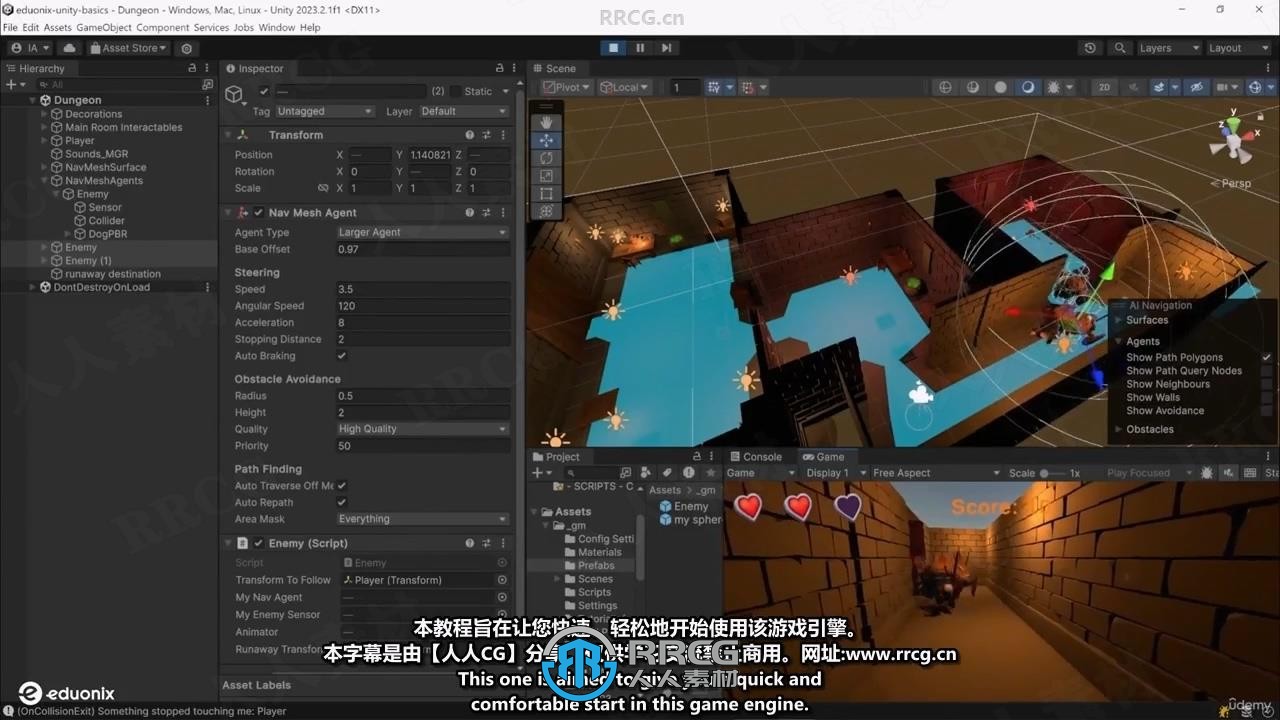Open object picker for Transform To Follow

[x=502, y=580]
